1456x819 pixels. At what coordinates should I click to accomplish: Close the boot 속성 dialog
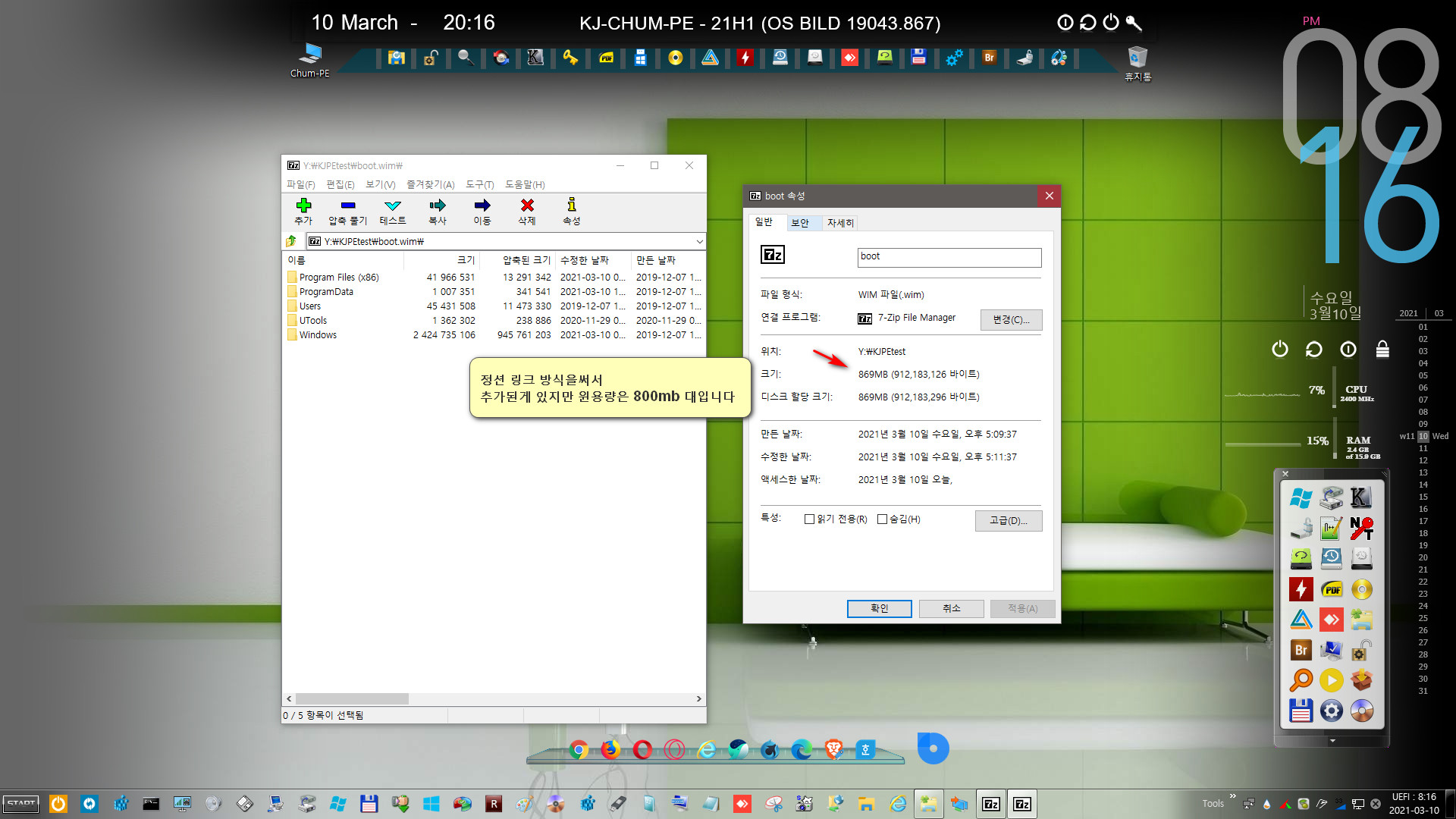1049,196
